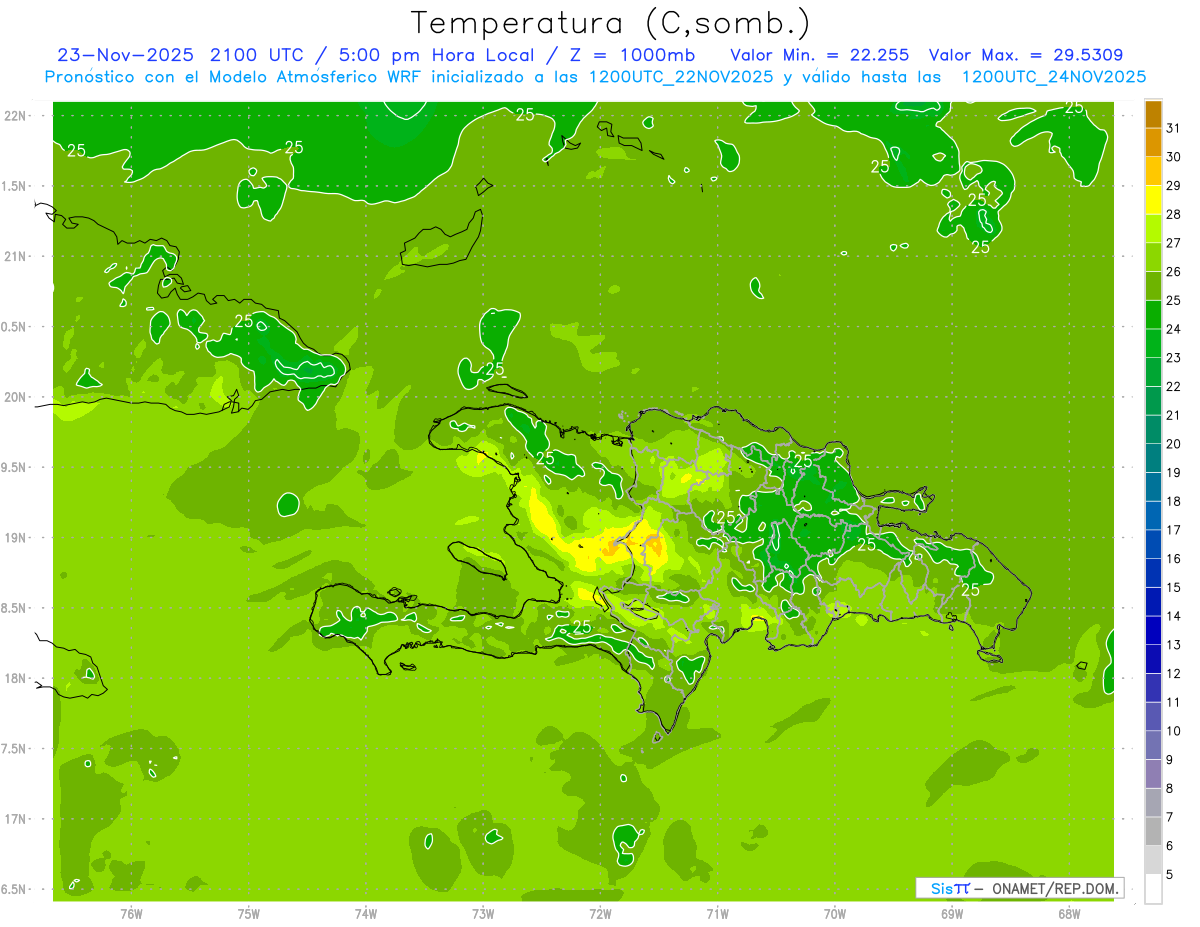Click the '17N' latitude axis label
The width and height of the screenshot is (1200, 927).
15,819
